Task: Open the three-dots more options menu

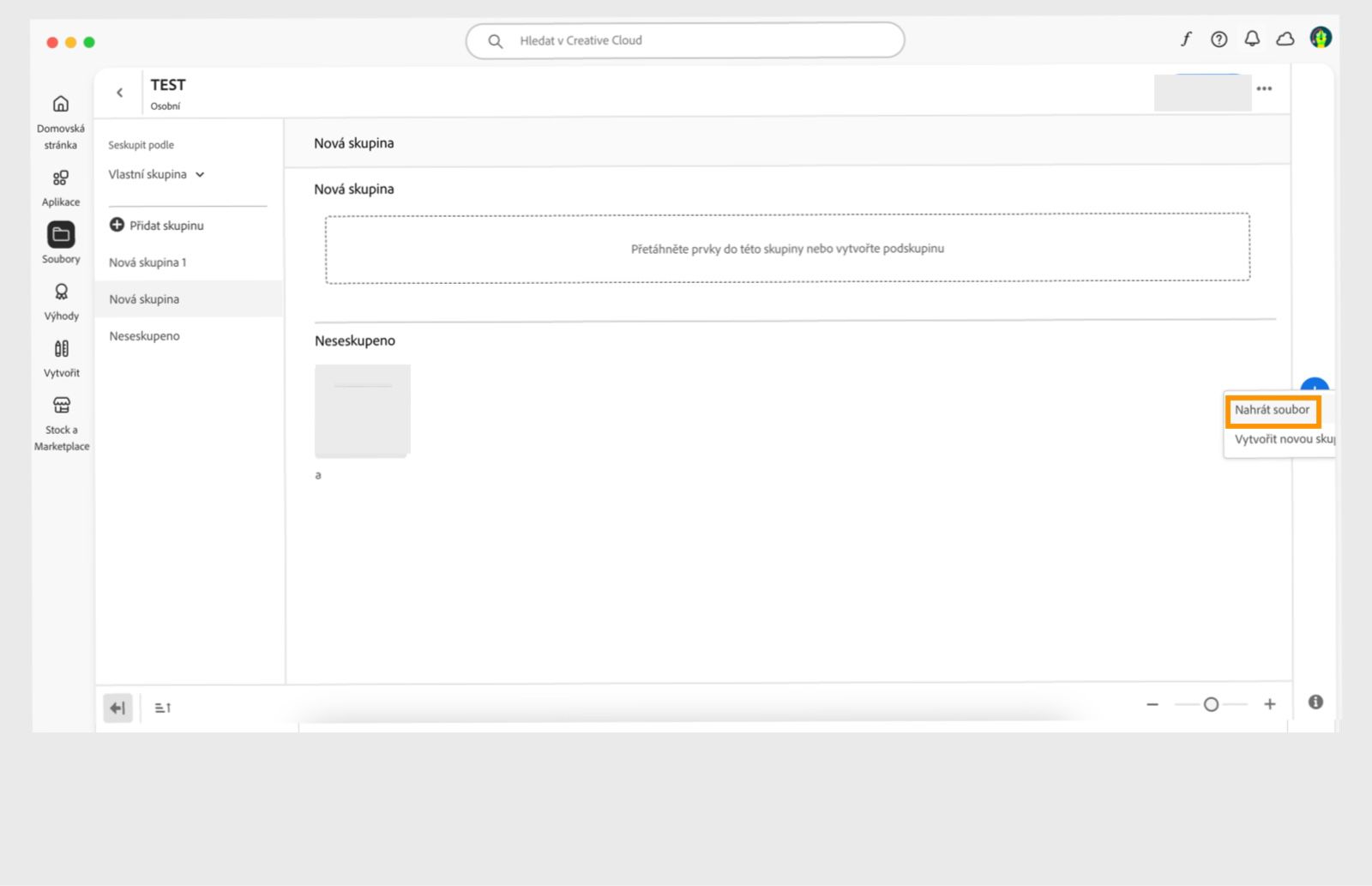Action: (1264, 88)
